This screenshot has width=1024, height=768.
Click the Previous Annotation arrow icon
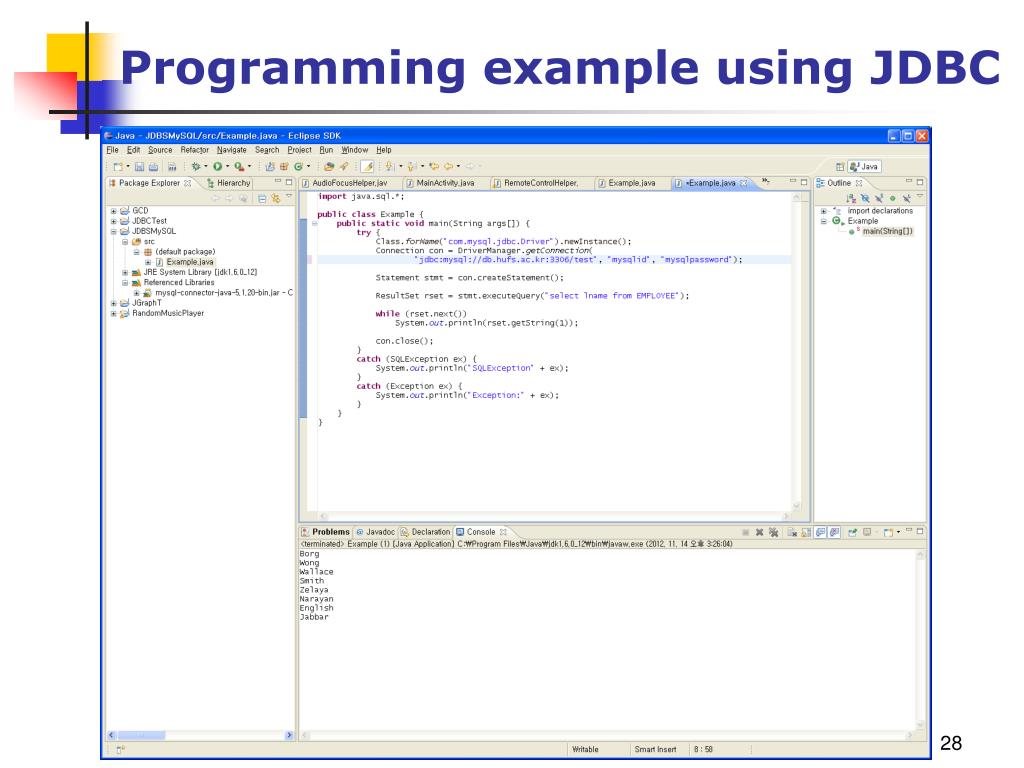pyautogui.click(x=411, y=167)
